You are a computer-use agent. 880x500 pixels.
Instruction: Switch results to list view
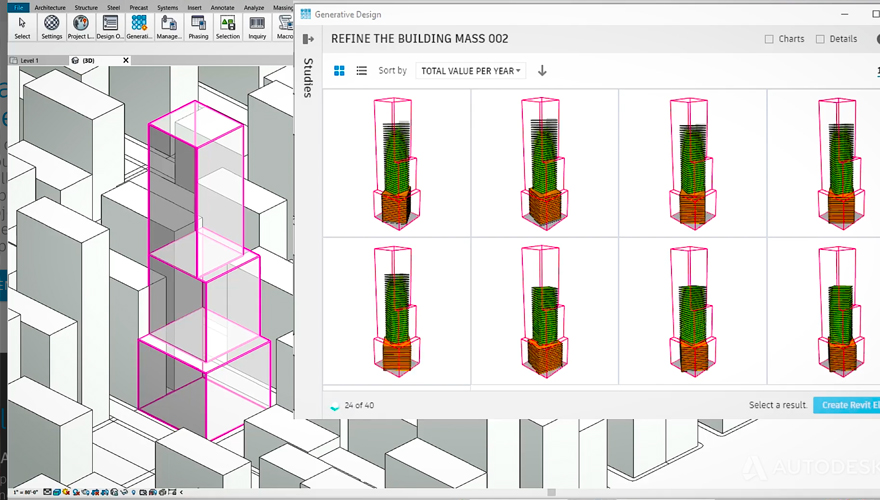click(361, 71)
